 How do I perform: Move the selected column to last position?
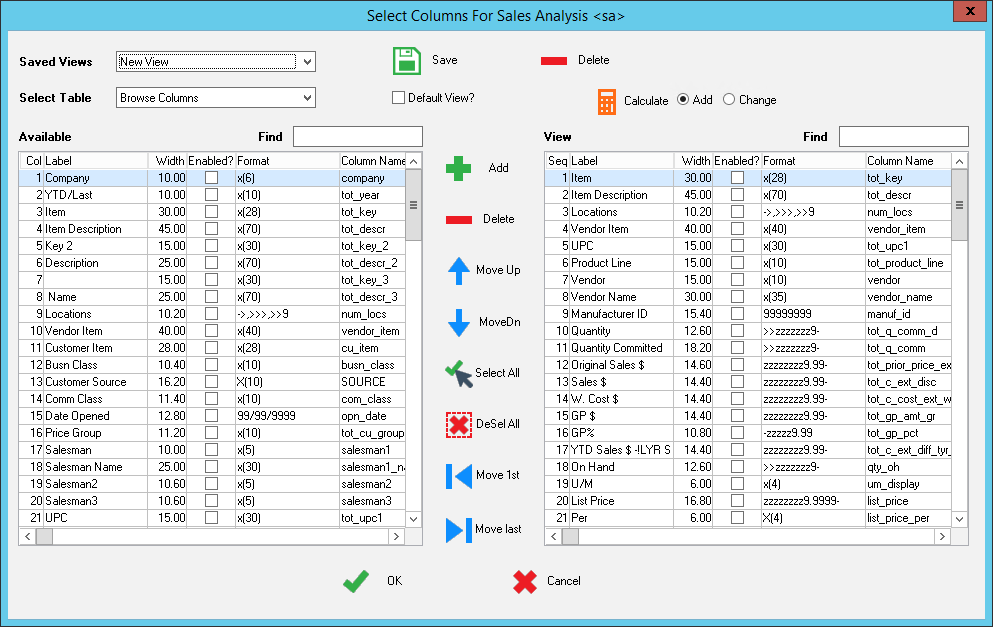click(x=458, y=528)
